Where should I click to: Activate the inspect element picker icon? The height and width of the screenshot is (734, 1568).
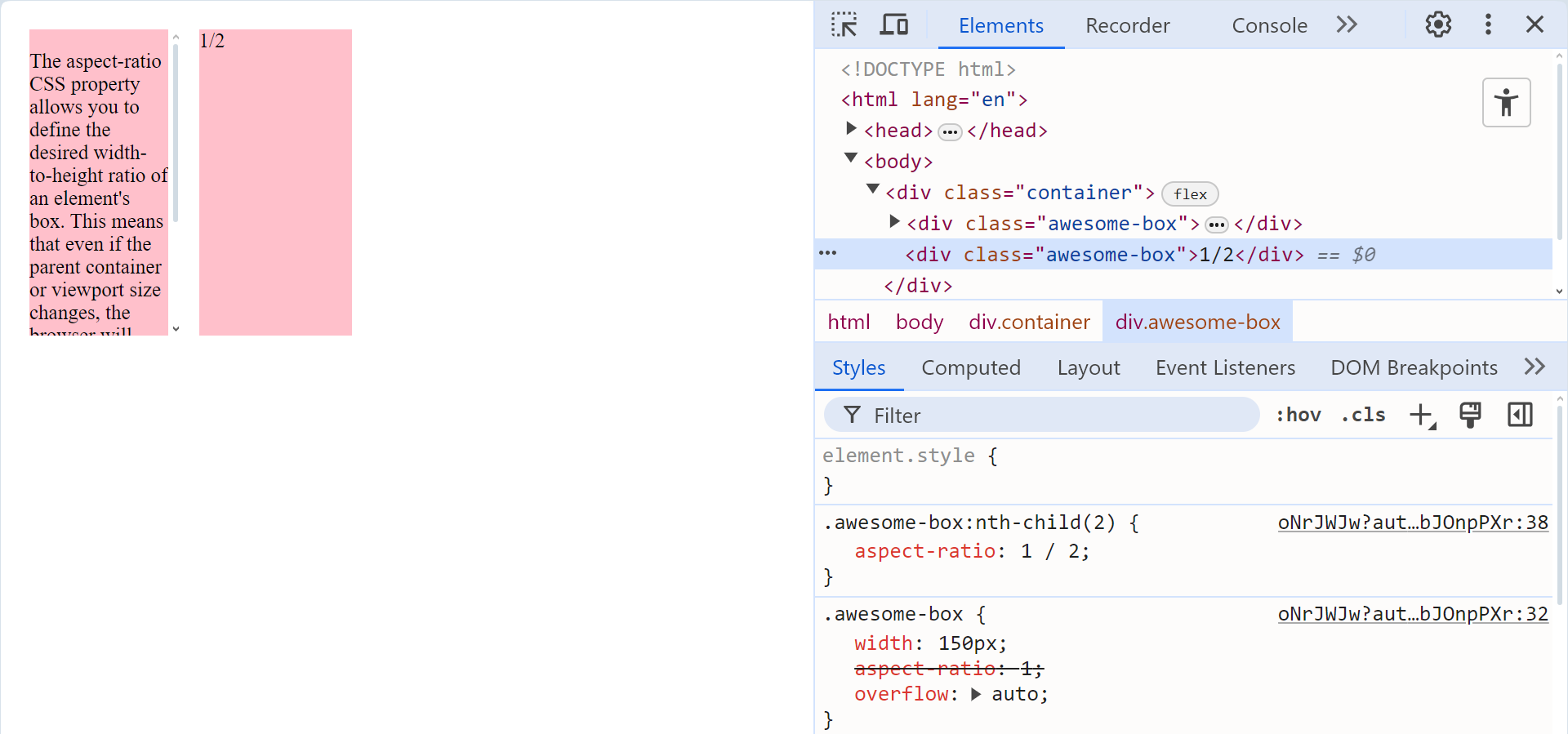[844, 25]
